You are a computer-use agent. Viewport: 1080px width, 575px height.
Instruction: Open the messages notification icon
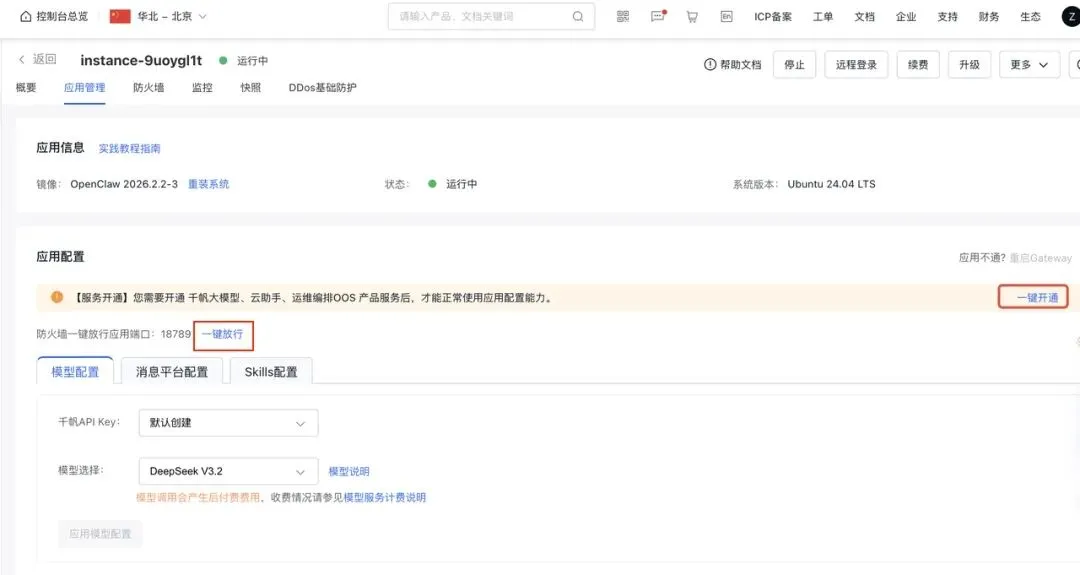pyautogui.click(x=658, y=16)
